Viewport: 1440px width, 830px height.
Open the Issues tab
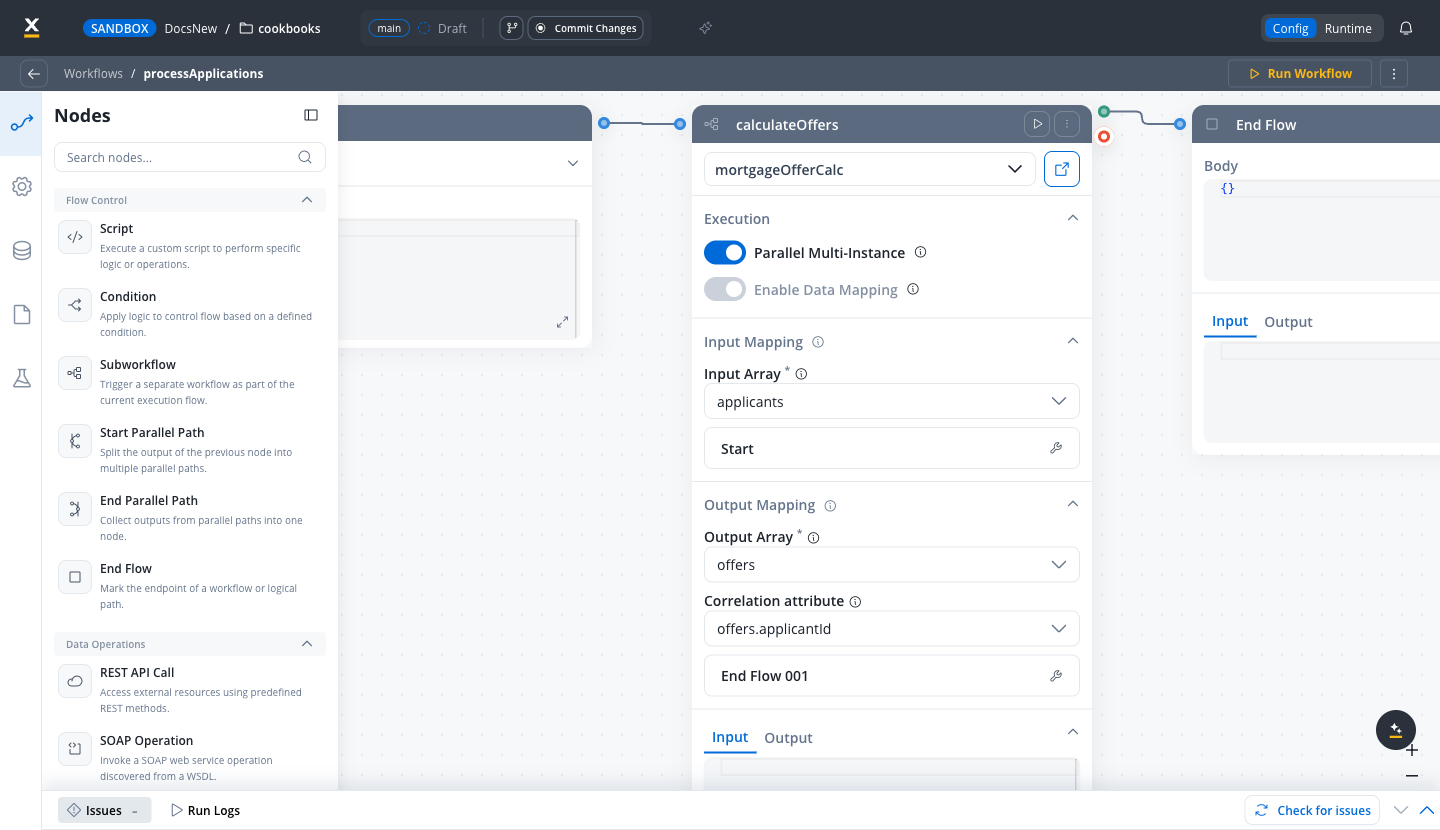pos(104,810)
